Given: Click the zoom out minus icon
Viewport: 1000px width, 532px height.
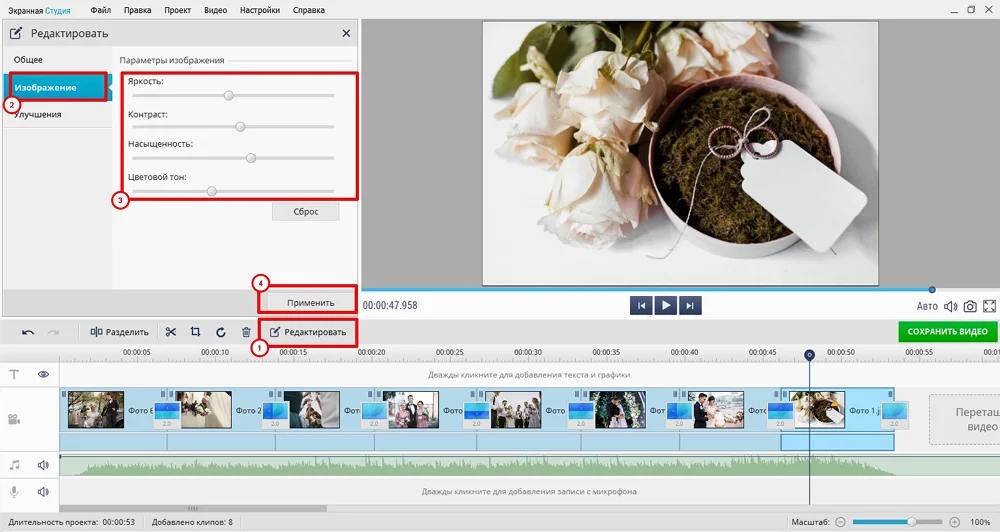Looking at the screenshot, I should click(841, 522).
